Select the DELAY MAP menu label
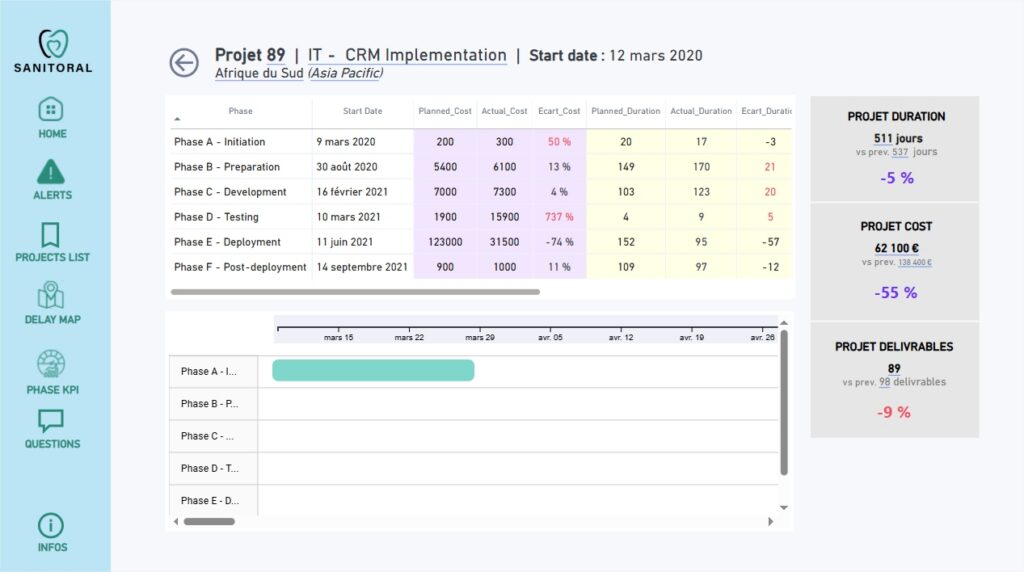The width and height of the screenshot is (1024, 572). pos(52,319)
